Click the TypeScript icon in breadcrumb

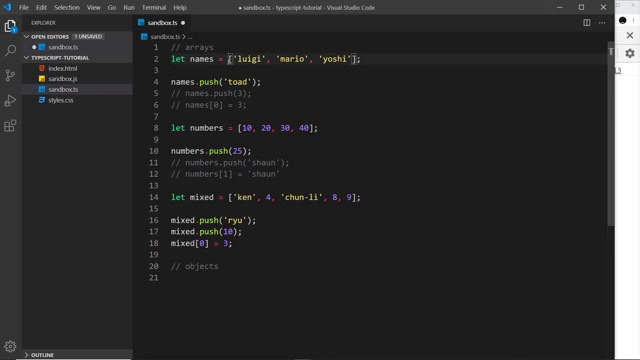[144, 37]
